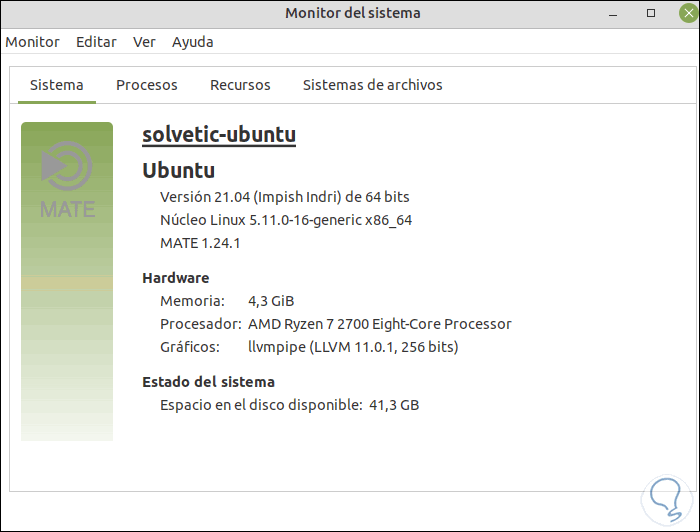Image resolution: width=700 pixels, height=532 pixels.
Task: Switch to the Recursos tab
Action: click(x=240, y=85)
